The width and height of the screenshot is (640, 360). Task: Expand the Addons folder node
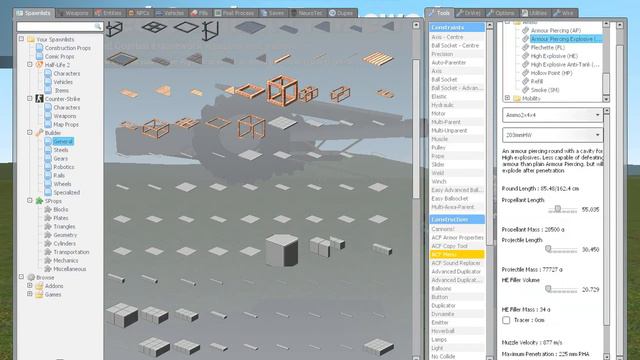coord(30,285)
